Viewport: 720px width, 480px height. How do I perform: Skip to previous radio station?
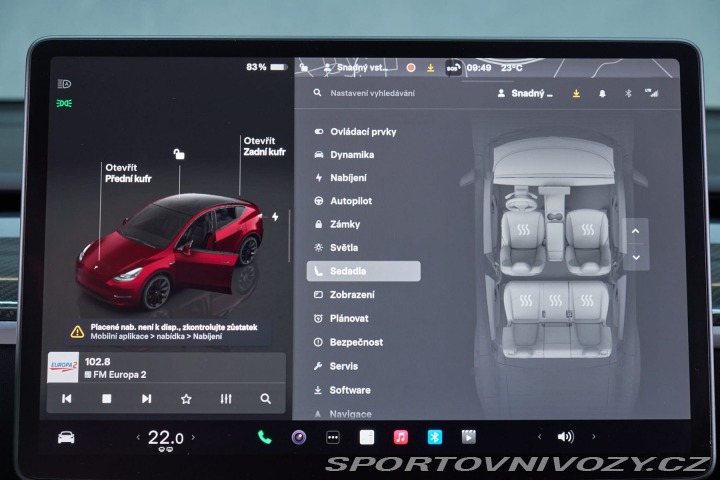pyautogui.click(x=67, y=399)
